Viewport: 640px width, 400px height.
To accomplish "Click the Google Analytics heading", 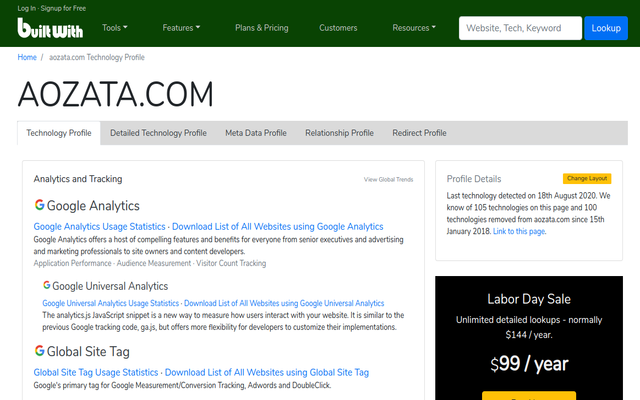I will (93, 206).
